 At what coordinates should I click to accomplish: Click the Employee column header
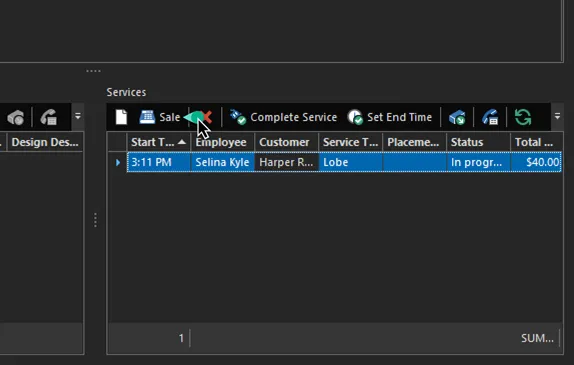pos(223,142)
